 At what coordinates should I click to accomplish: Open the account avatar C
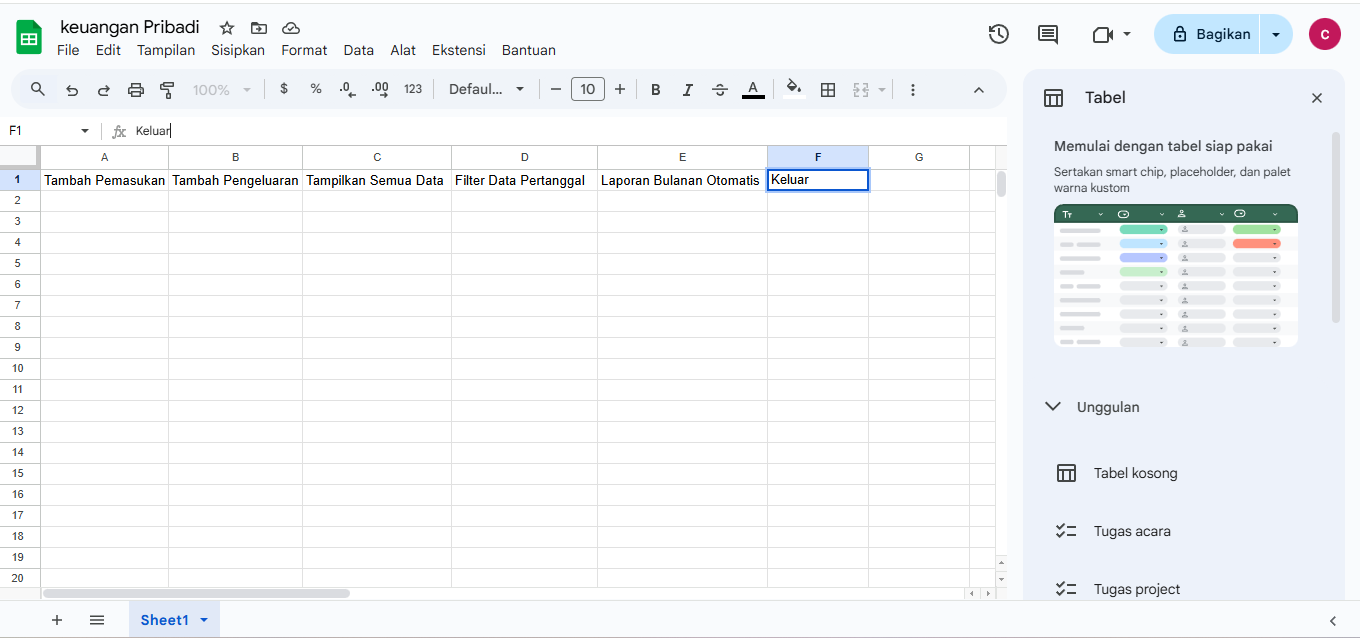(x=1324, y=34)
